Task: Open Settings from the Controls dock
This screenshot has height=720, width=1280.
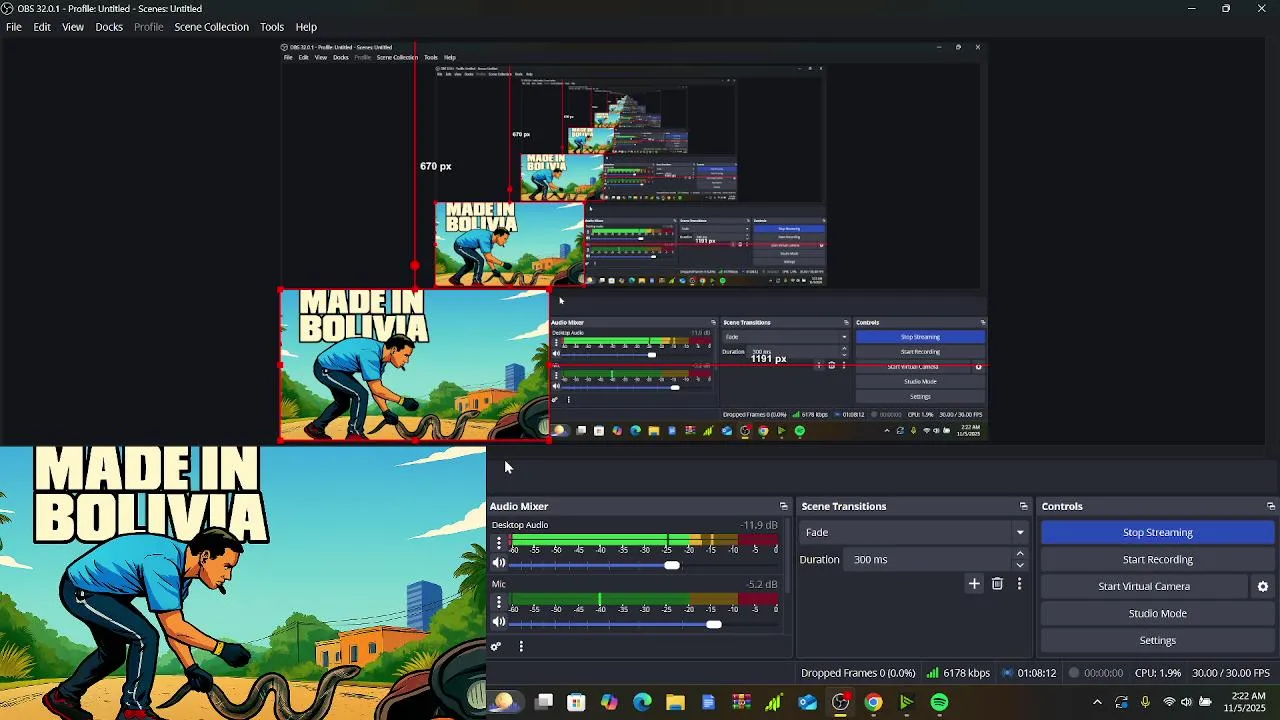Action: [1157, 641]
